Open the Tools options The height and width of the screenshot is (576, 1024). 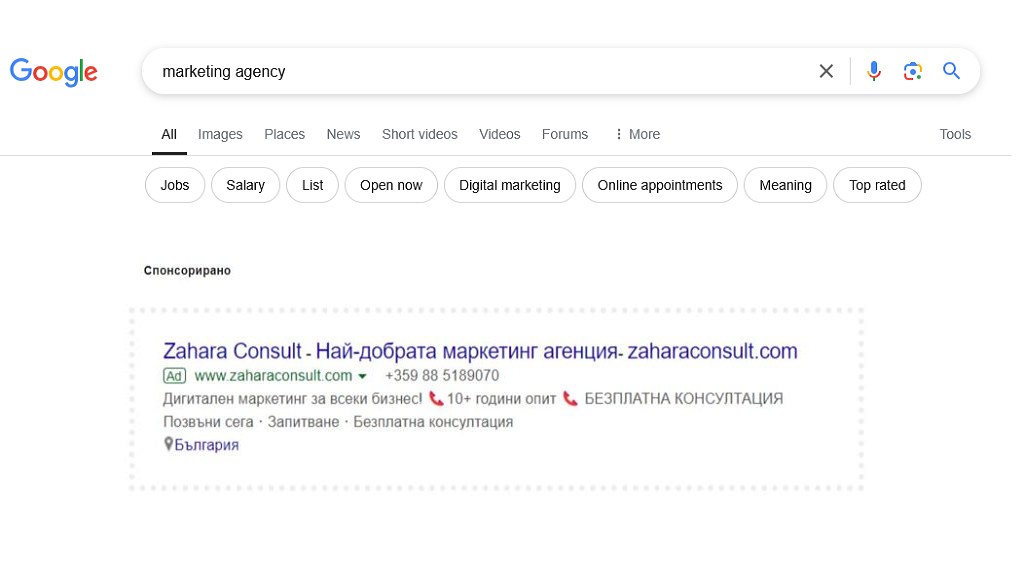[x=955, y=134]
